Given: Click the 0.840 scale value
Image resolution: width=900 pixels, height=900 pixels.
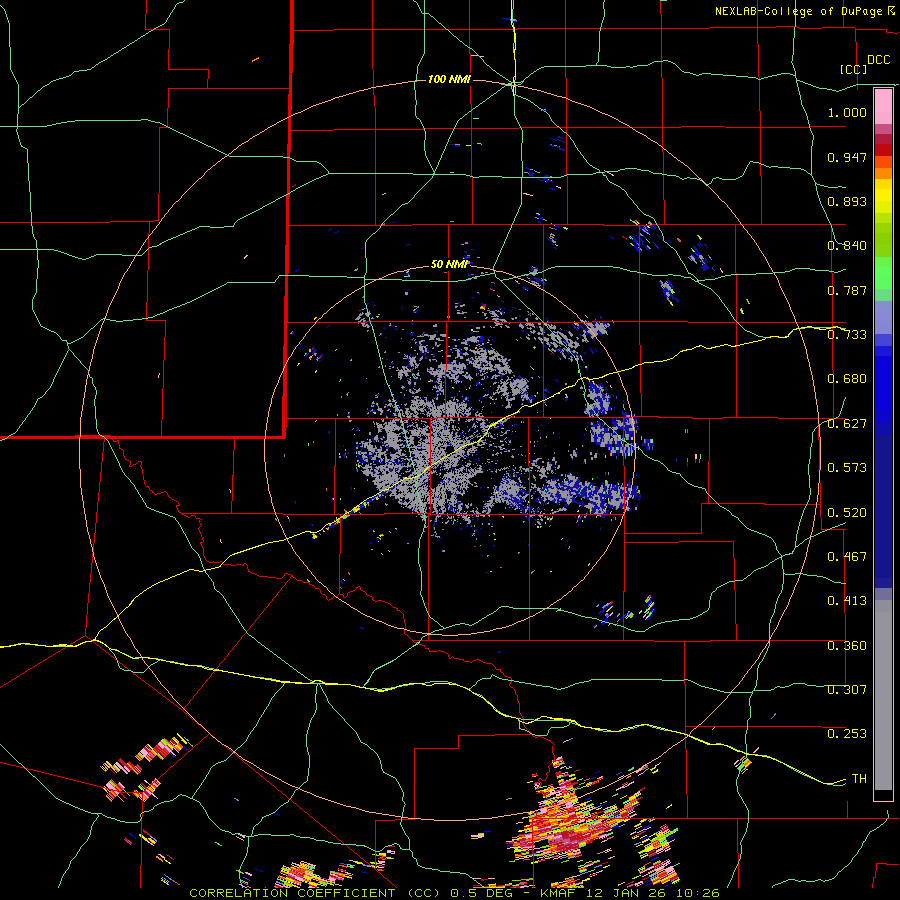Looking at the screenshot, I should (x=847, y=246).
